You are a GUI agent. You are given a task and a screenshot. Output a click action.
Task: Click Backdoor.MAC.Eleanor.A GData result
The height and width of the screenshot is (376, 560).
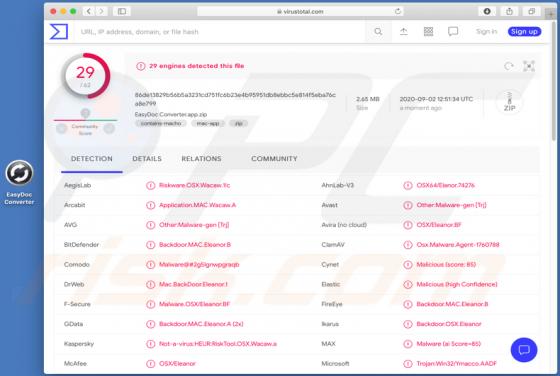[x=201, y=324]
